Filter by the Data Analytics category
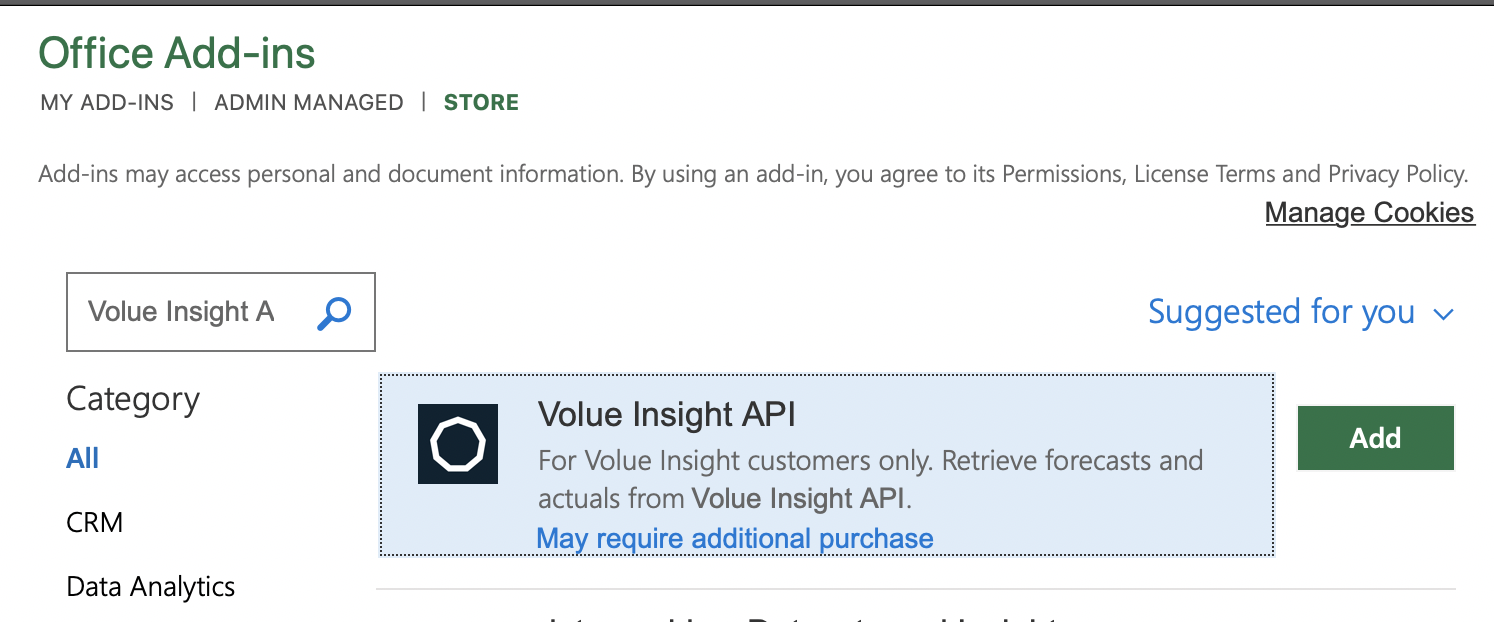The width and height of the screenshot is (1494, 622). point(151,586)
